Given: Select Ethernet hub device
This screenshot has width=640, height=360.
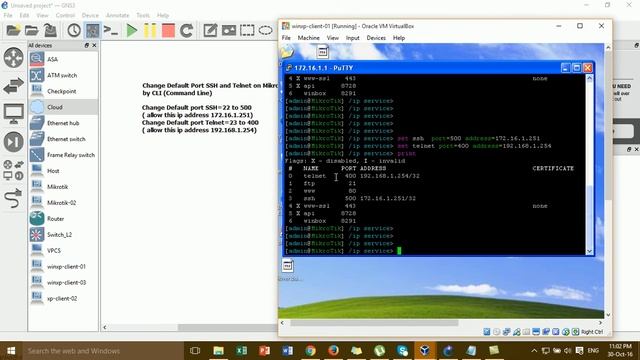Looking at the screenshot, I should coord(63,123).
